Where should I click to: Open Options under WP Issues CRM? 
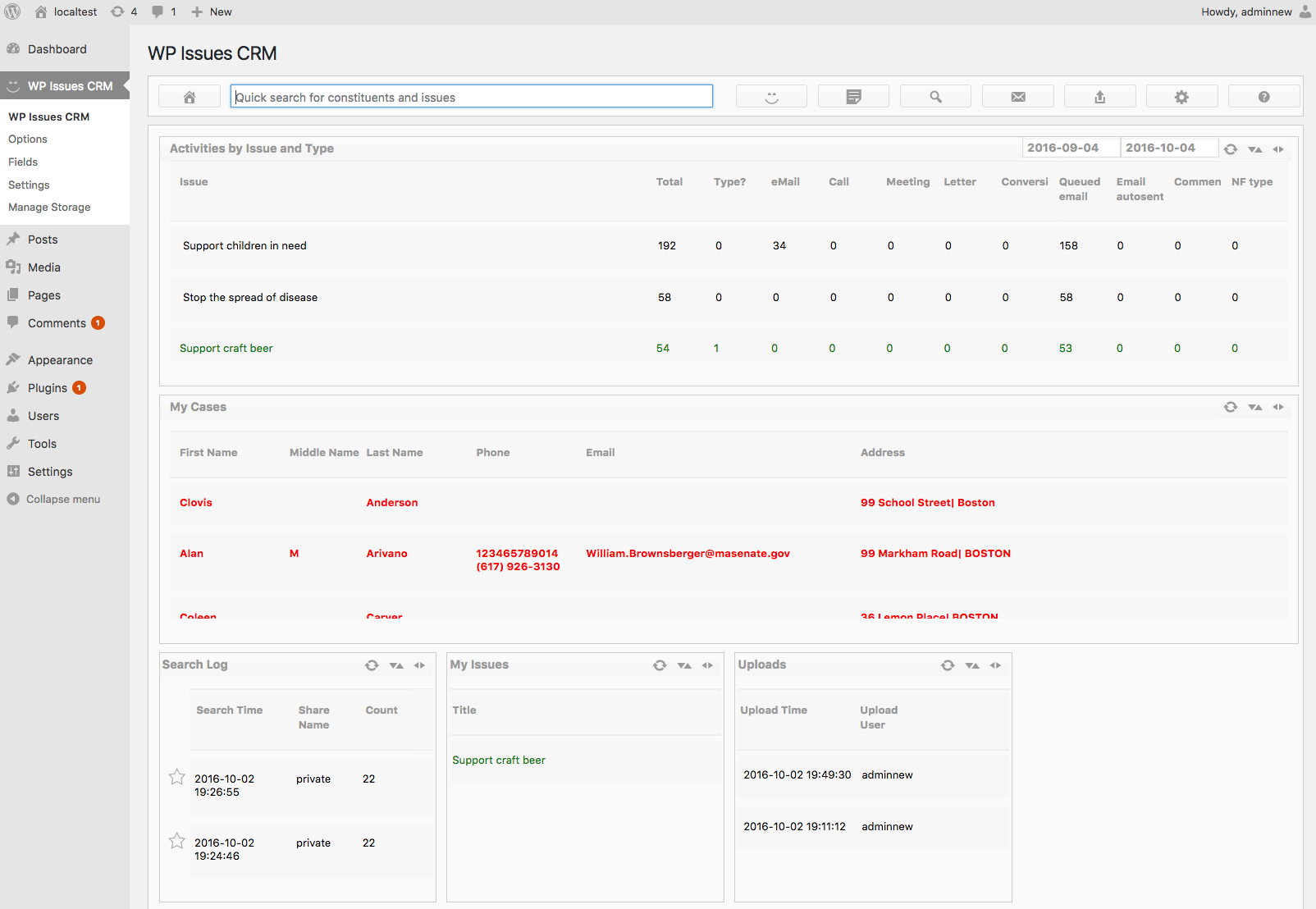(28, 139)
